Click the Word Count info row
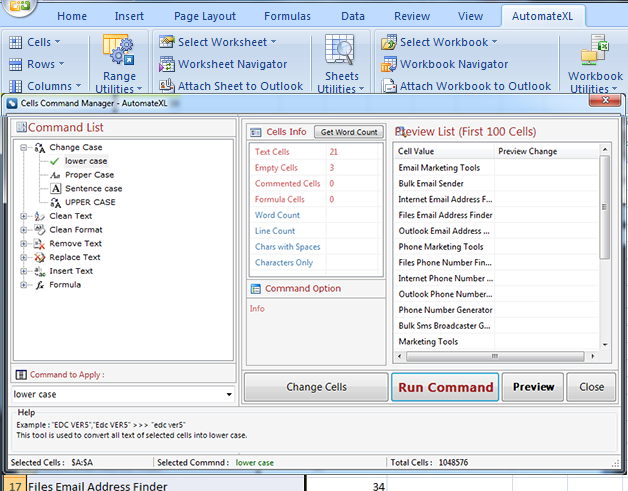The height and width of the screenshot is (491, 628). click(x=313, y=215)
